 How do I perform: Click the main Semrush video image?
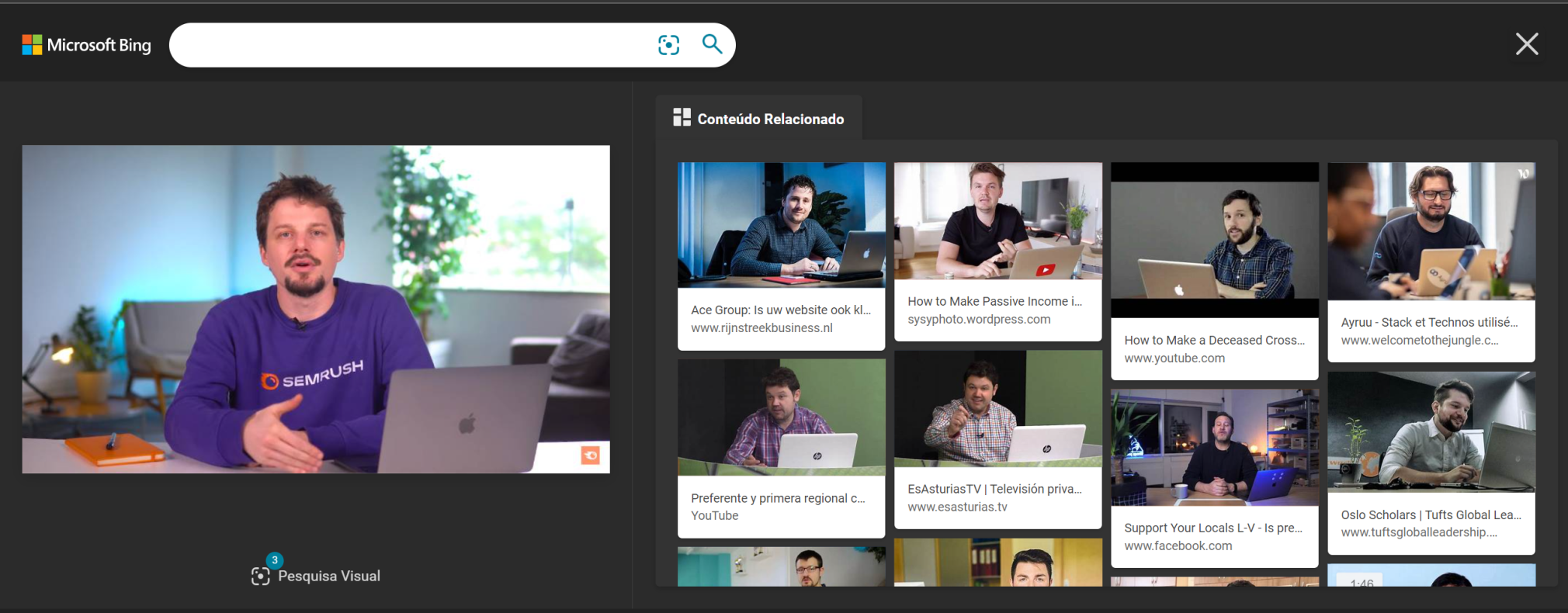pyautogui.click(x=316, y=309)
